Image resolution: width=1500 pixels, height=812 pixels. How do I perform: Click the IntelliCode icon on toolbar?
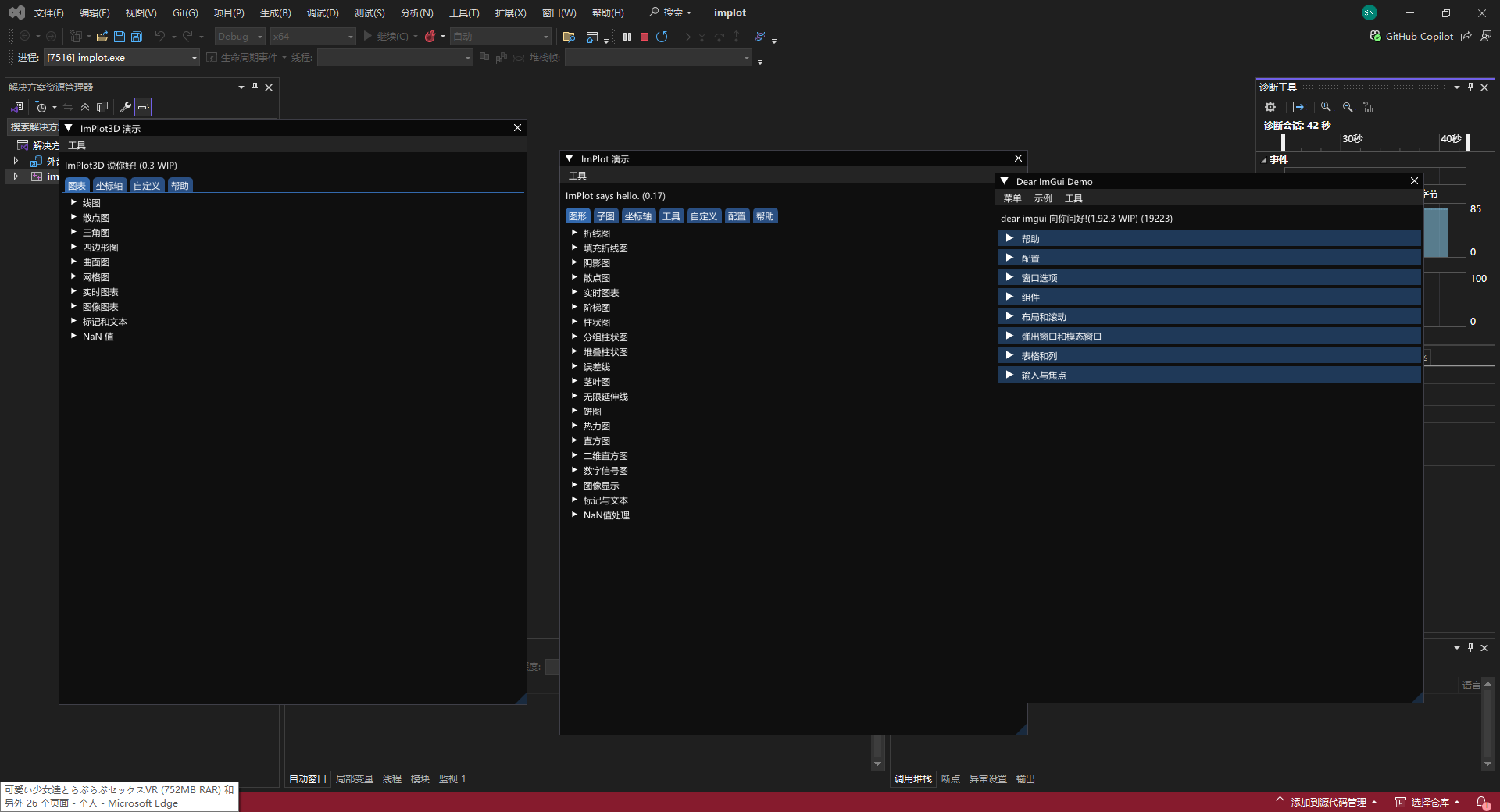[x=759, y=37]
